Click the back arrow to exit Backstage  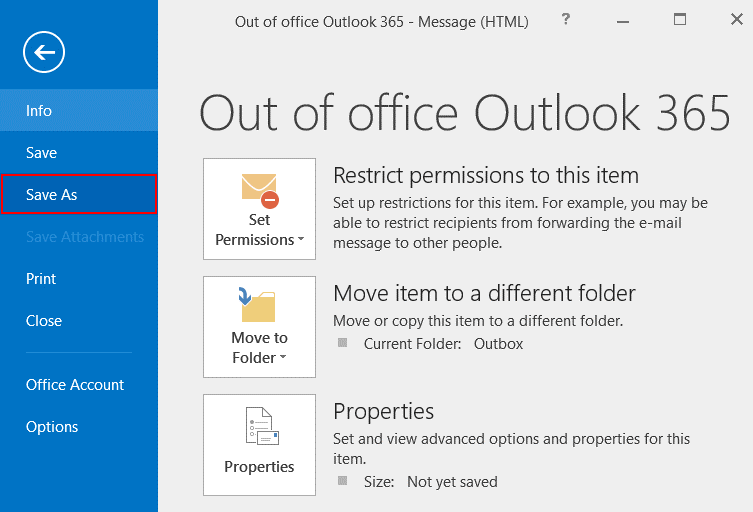pyautogui.click(x=44, y=52)
